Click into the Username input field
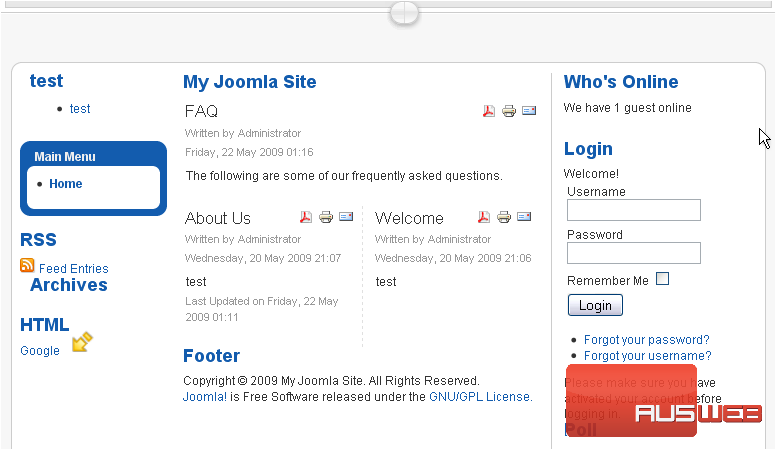 coord(633,210)
